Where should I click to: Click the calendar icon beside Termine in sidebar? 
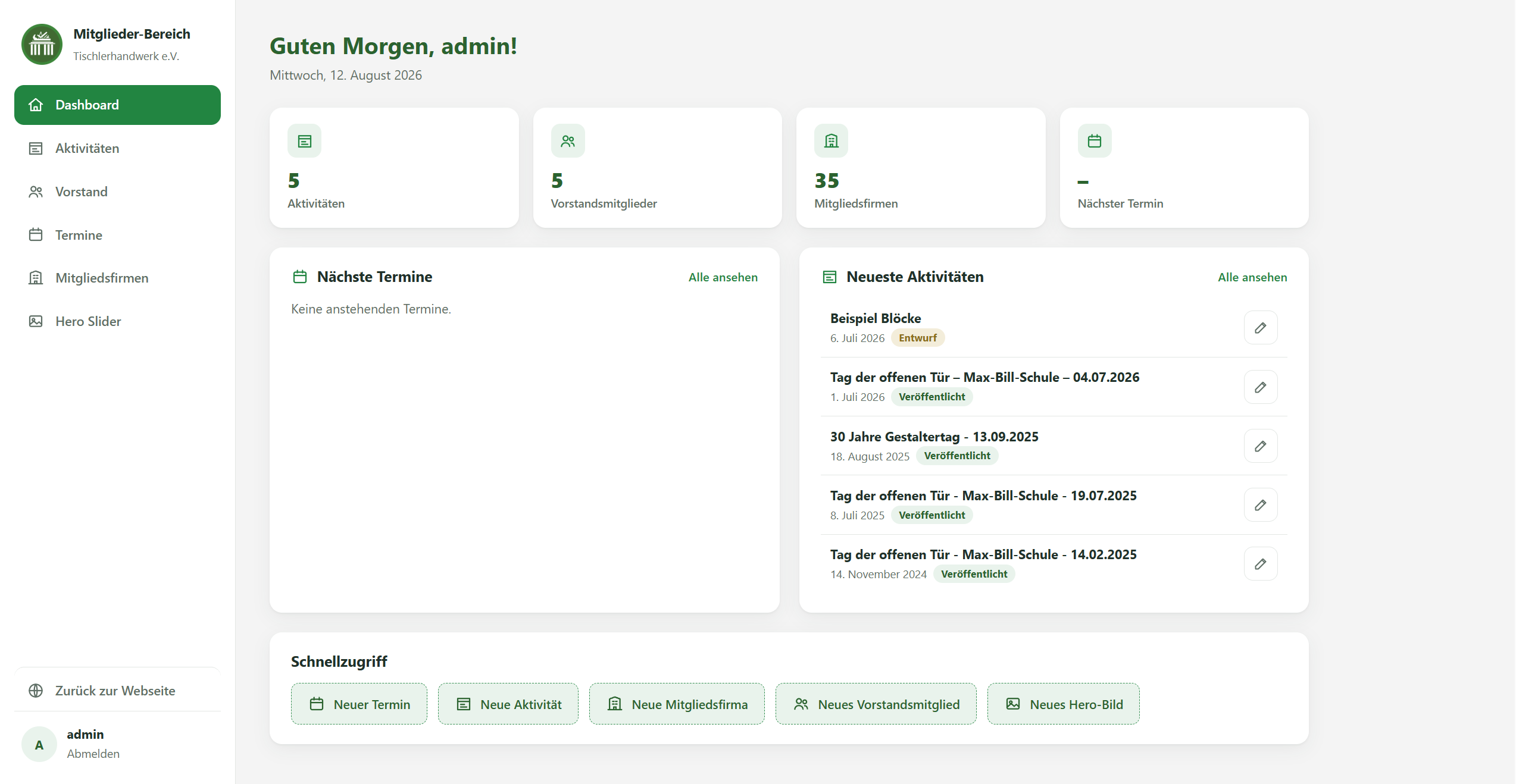point(36,235)
